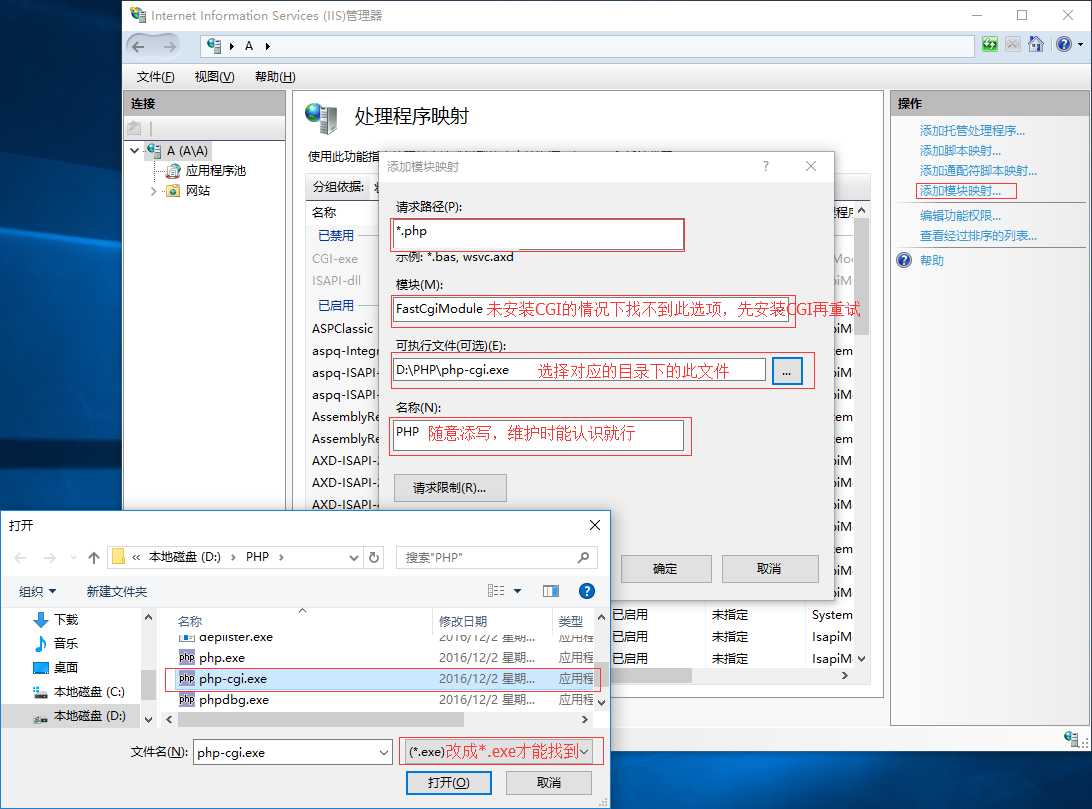Open the 视图(V) menu
1092x809 pixels.
coord(214,77)
